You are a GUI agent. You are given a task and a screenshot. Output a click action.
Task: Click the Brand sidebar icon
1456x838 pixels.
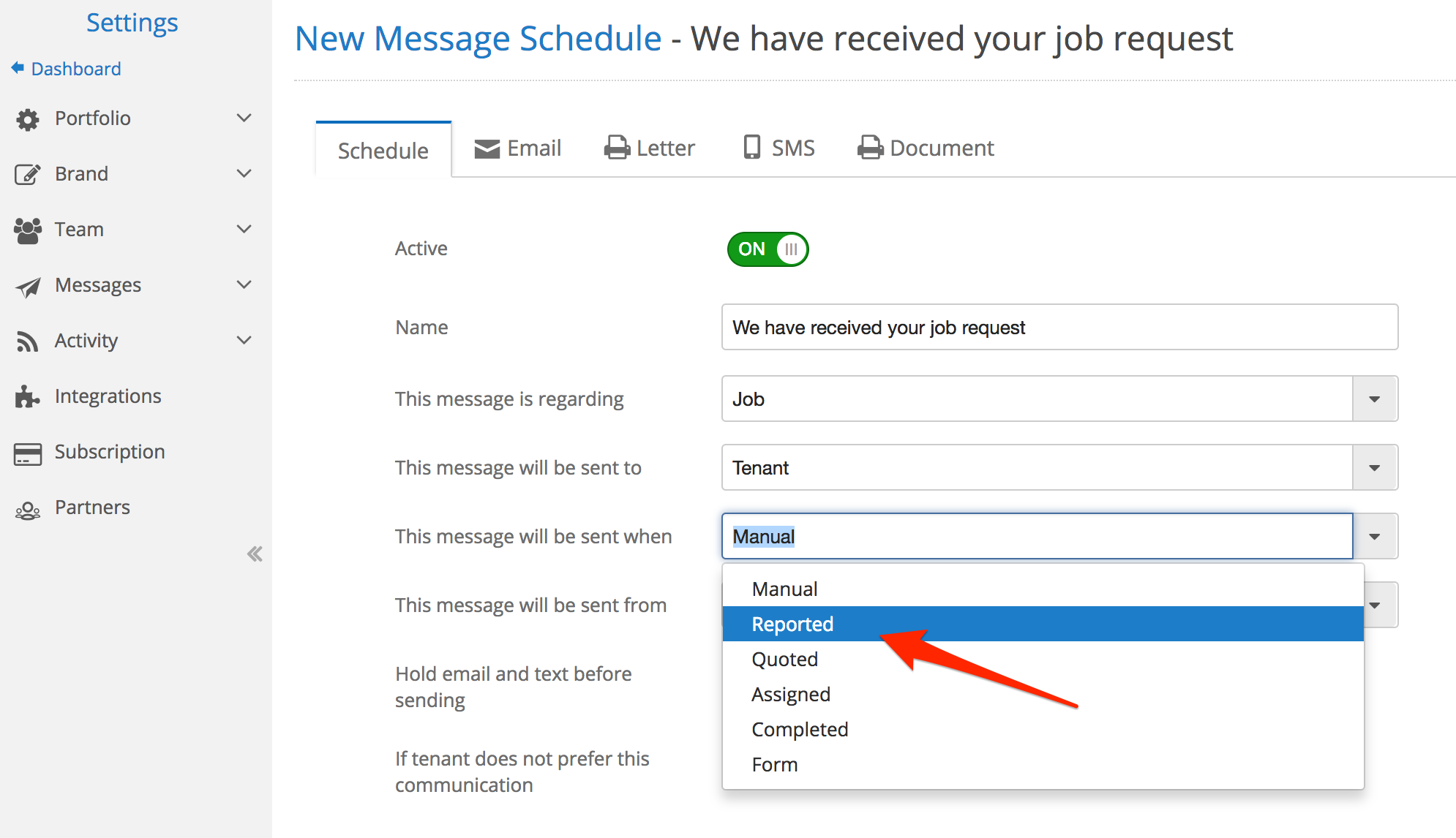click(26, 173)
